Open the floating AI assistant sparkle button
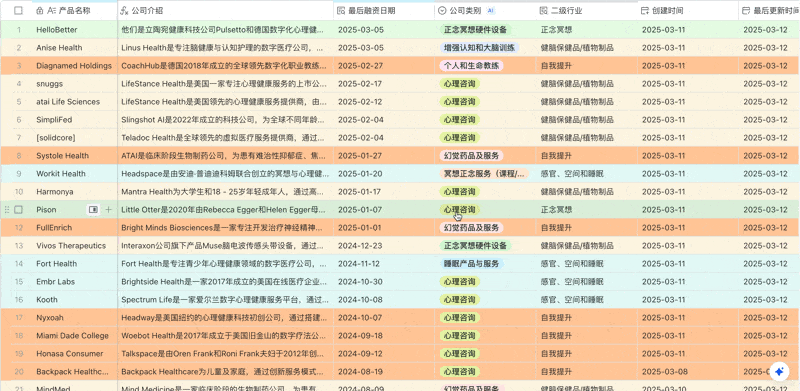 point(779,372)
